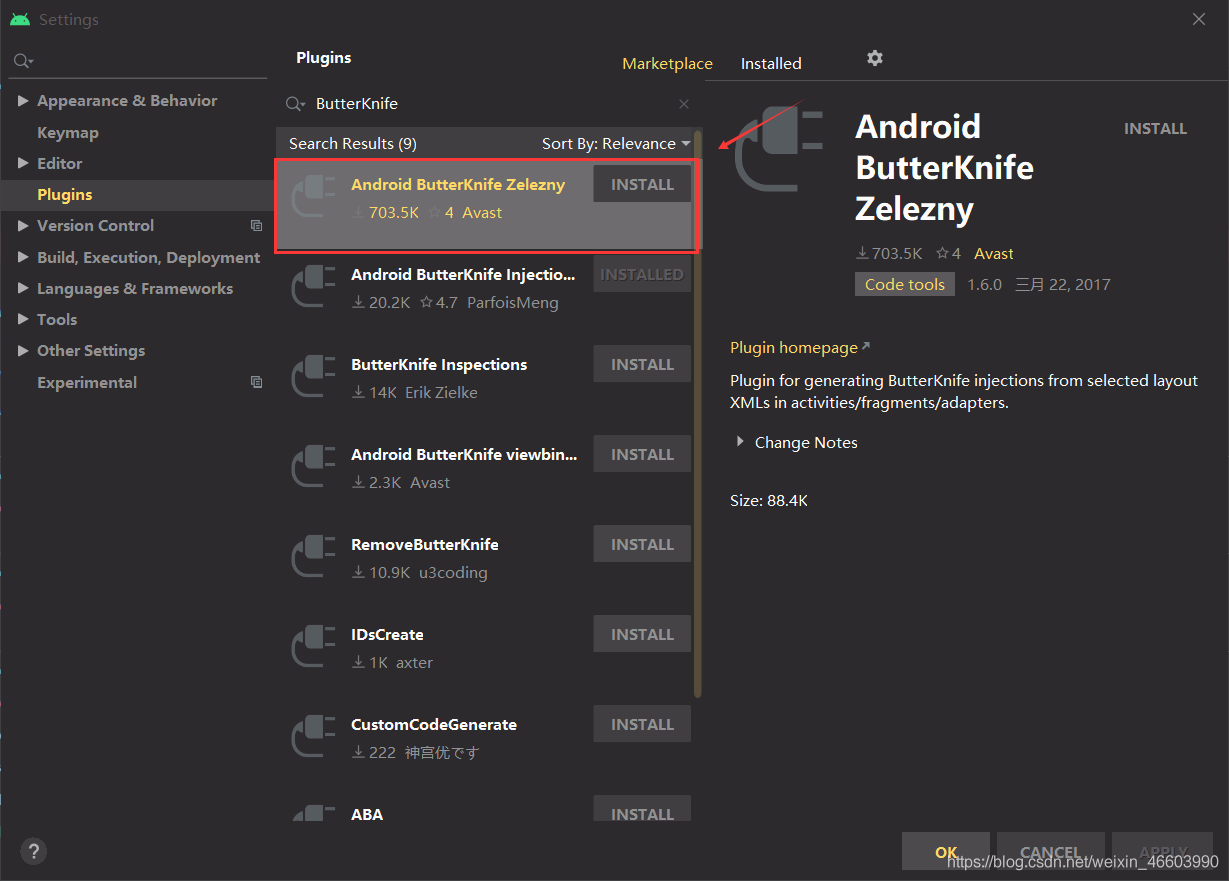This screenshot has height=881, width=1229.
Task: Open the plugin search history magnifier
Action: (295, 104)
